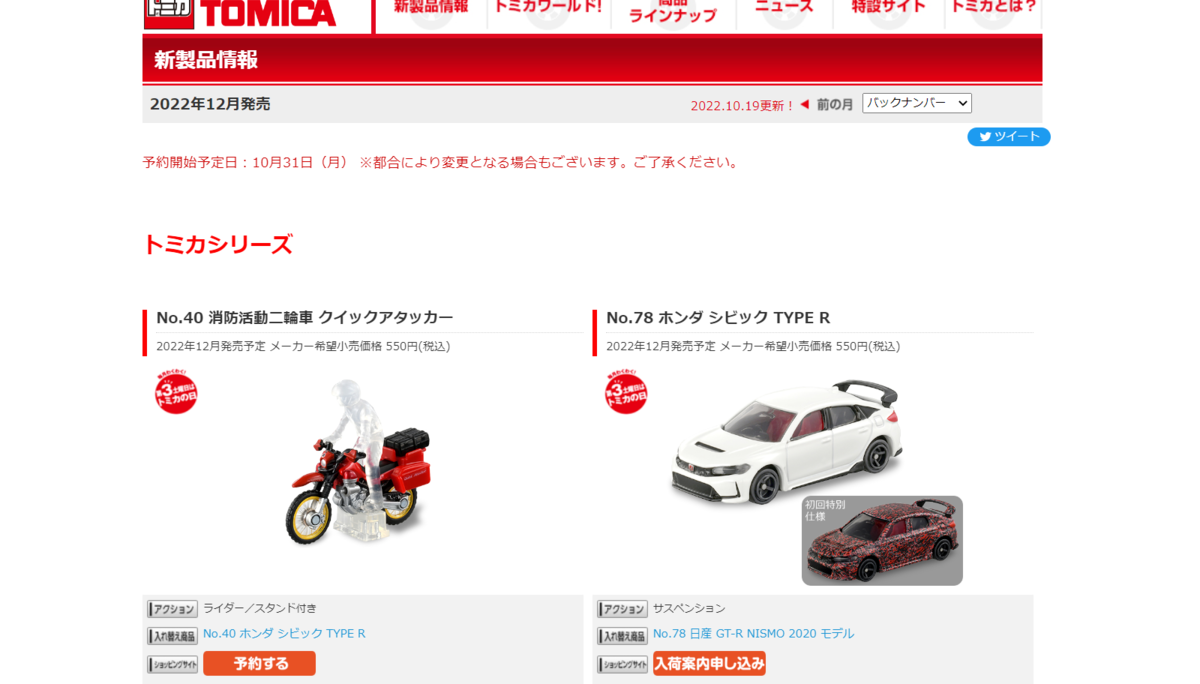
Task: Click the ショッピングサイト label under No.40
Action: [x=172, y=664]
